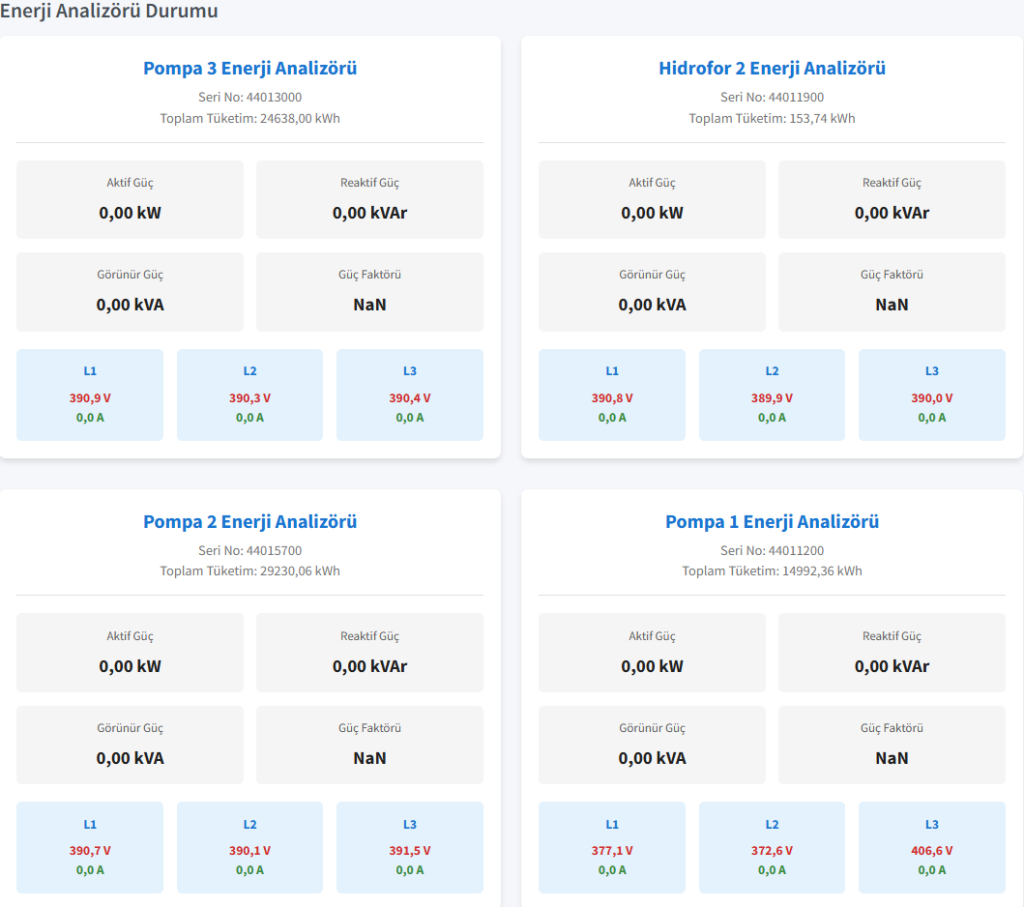Click the Pompa 3 Enerji Analizörü title

click(x=250, y=69)
